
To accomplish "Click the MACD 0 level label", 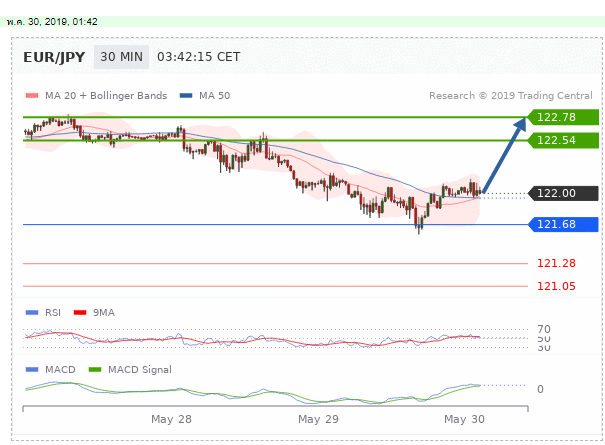I will [x=541, y=389].
